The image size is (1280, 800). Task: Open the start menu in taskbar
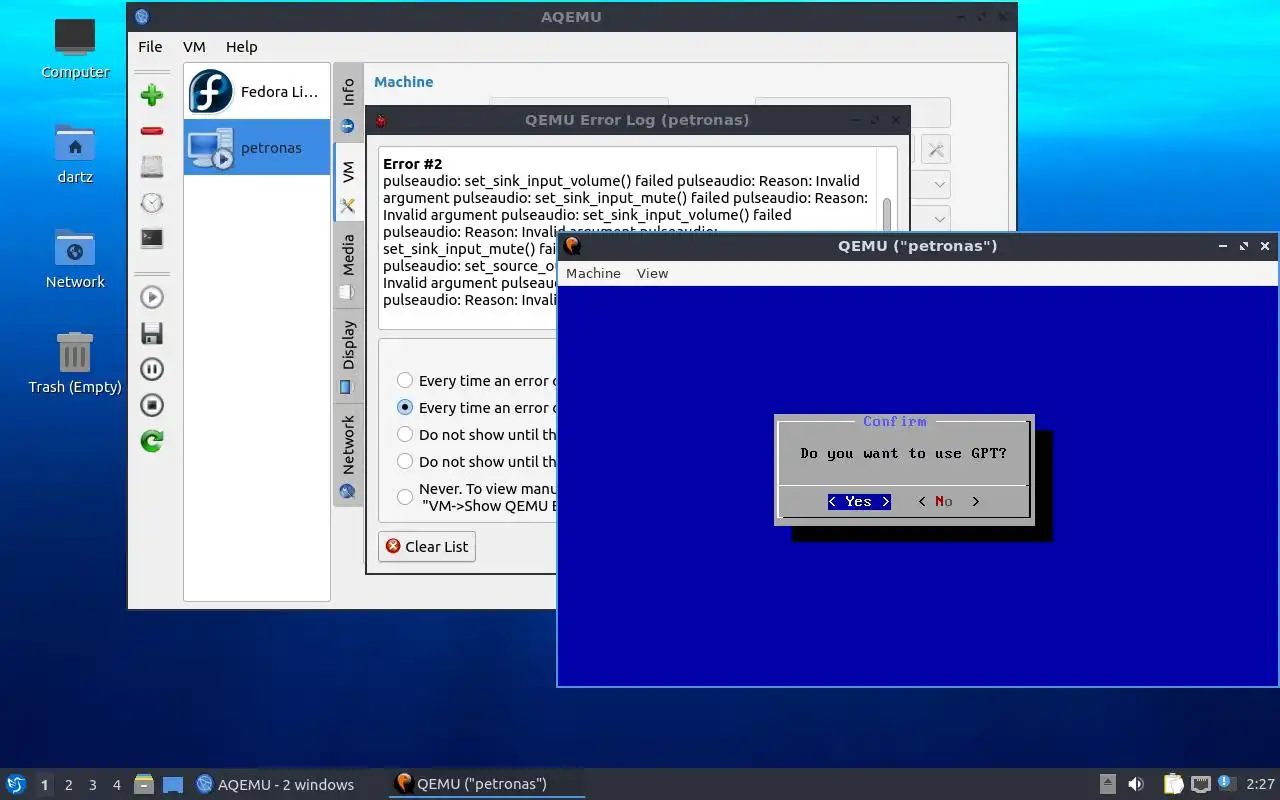15,784
